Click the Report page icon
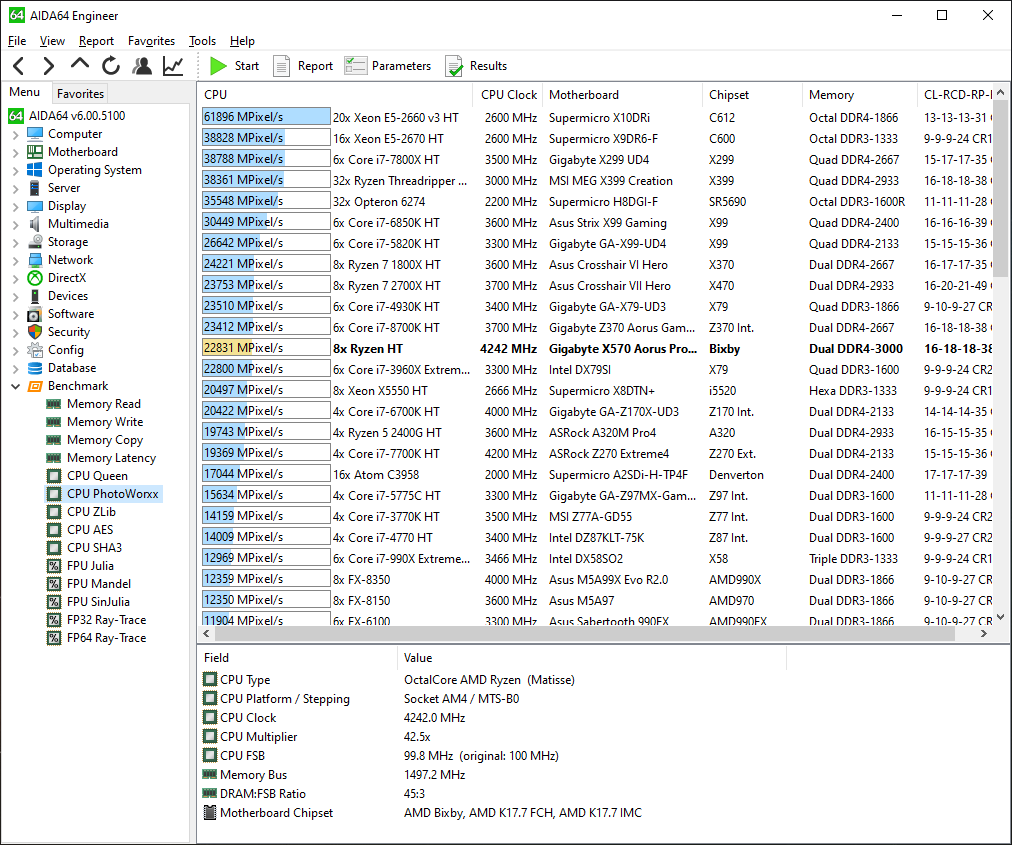This screenshot has width=1012, height=845. point(281,66)
